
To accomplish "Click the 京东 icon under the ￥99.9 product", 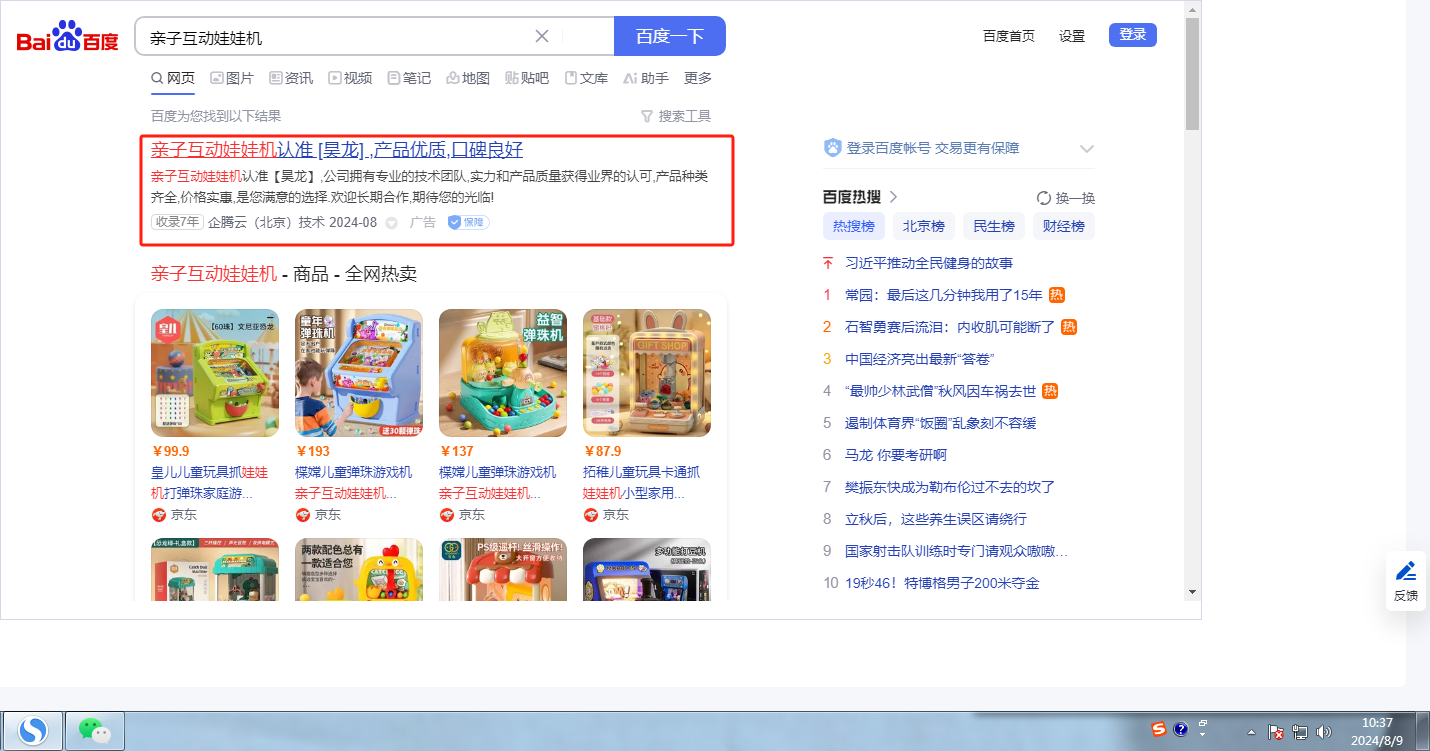I will pyautogui.click(x=159, y=515).
